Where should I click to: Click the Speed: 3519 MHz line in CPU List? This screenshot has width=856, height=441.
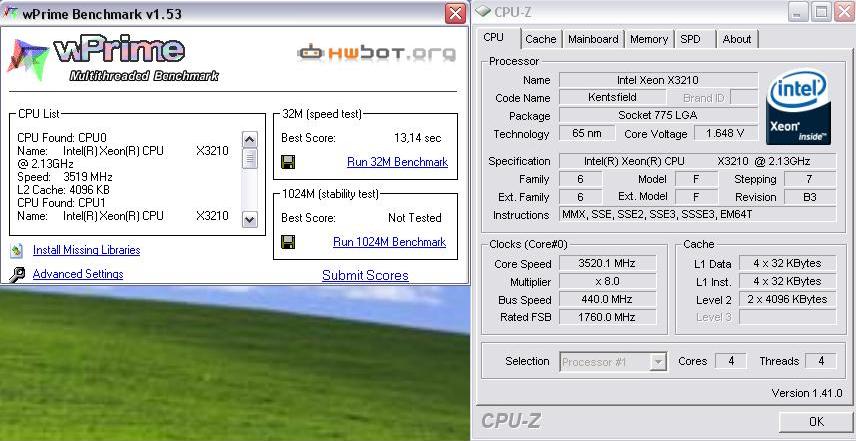[x=65, y=177]
